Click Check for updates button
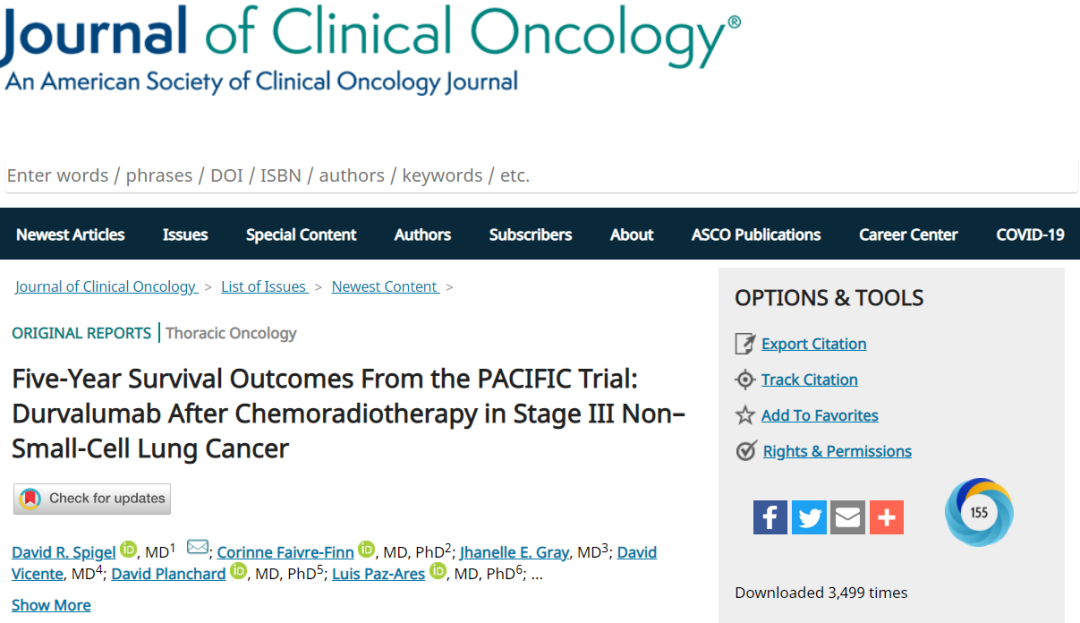The height and width of the screenshot is (623, 1080). point(92,498)
